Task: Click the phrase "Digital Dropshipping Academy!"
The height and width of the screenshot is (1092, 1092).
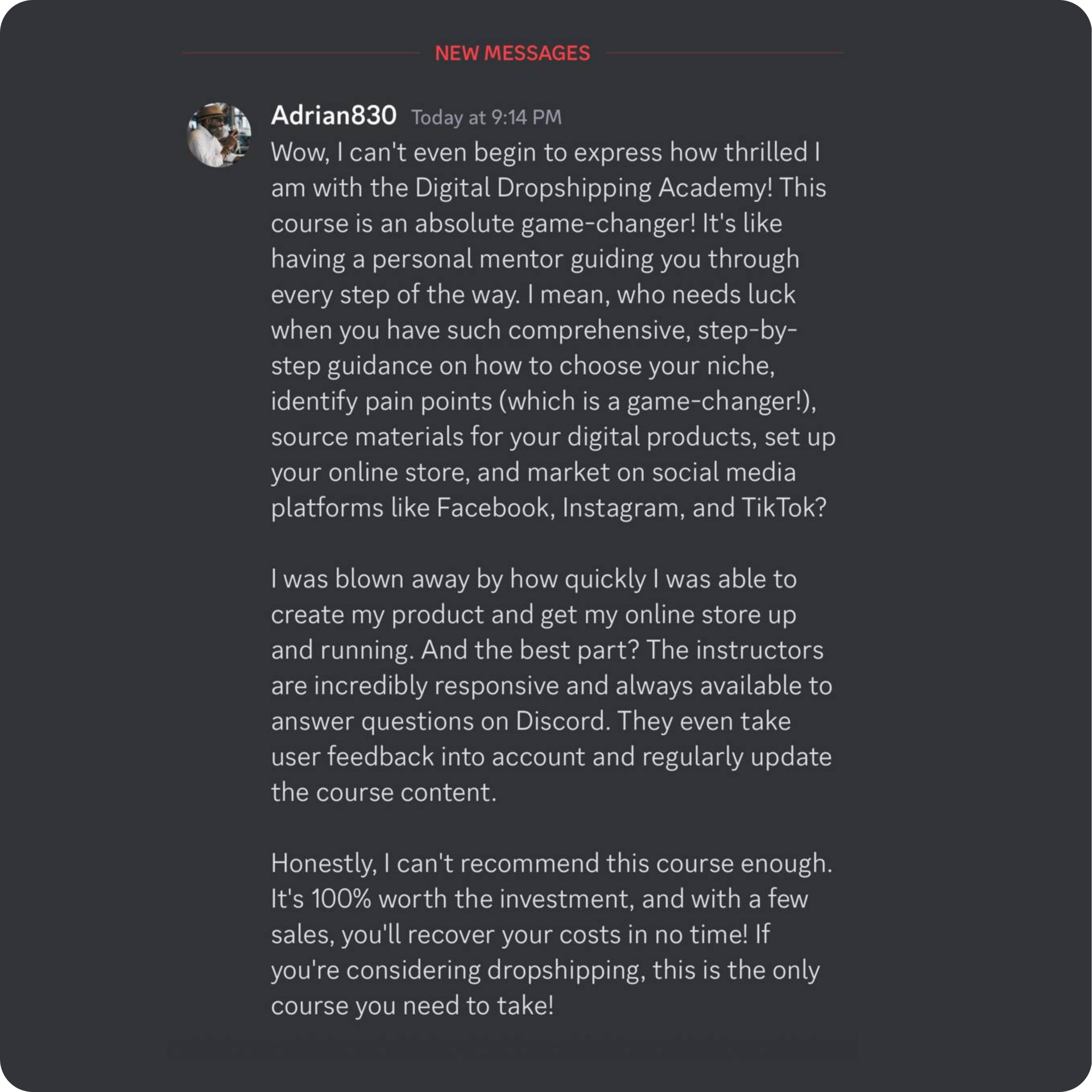Action: 594,188
